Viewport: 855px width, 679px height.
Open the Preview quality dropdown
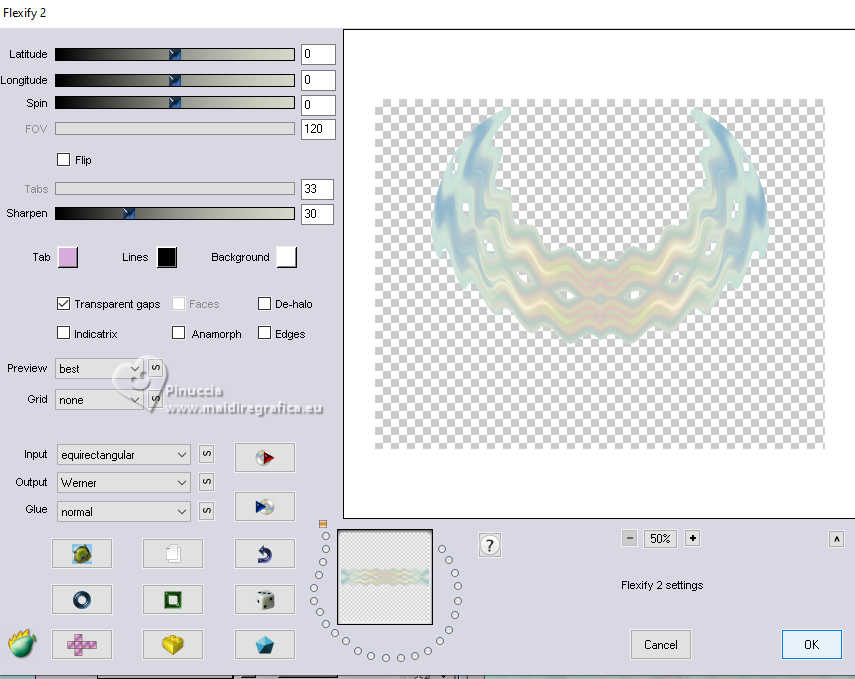100,369
